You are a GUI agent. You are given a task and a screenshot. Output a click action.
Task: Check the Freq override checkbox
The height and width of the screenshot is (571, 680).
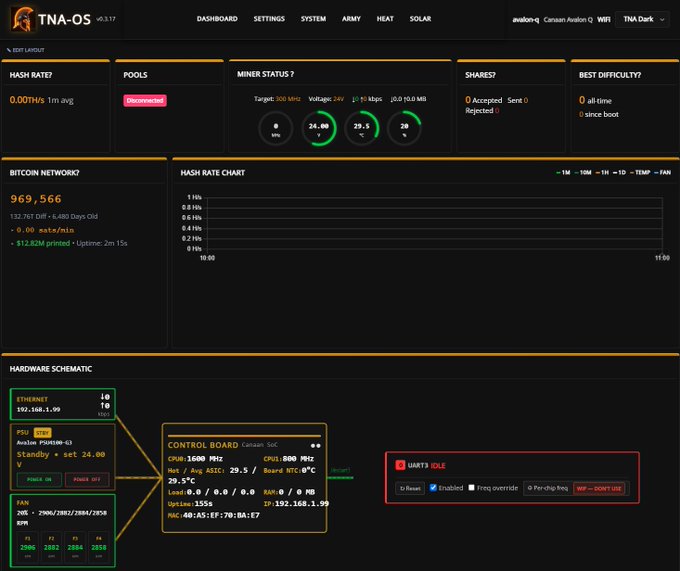[x=471, y=488]
